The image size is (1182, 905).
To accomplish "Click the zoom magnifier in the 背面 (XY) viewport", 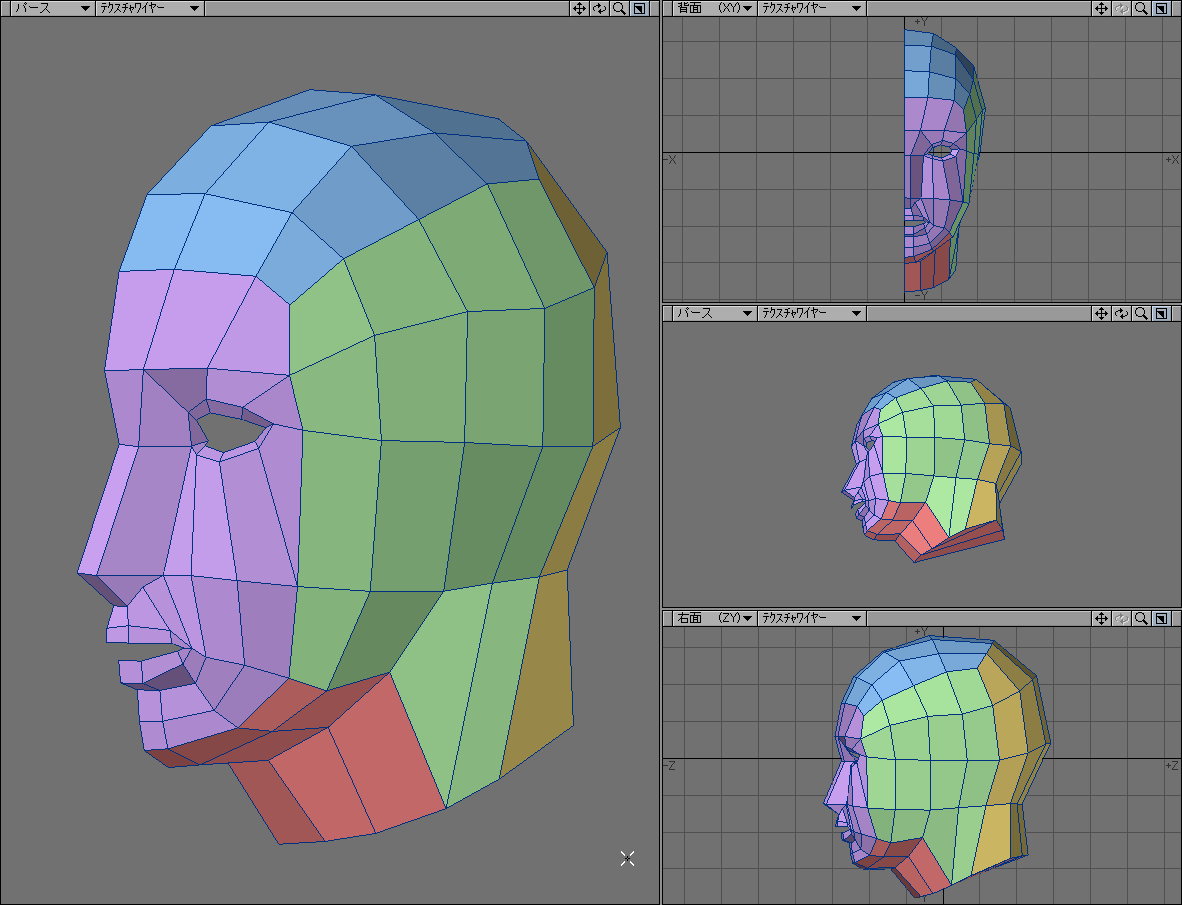I will click(1141, 8).
